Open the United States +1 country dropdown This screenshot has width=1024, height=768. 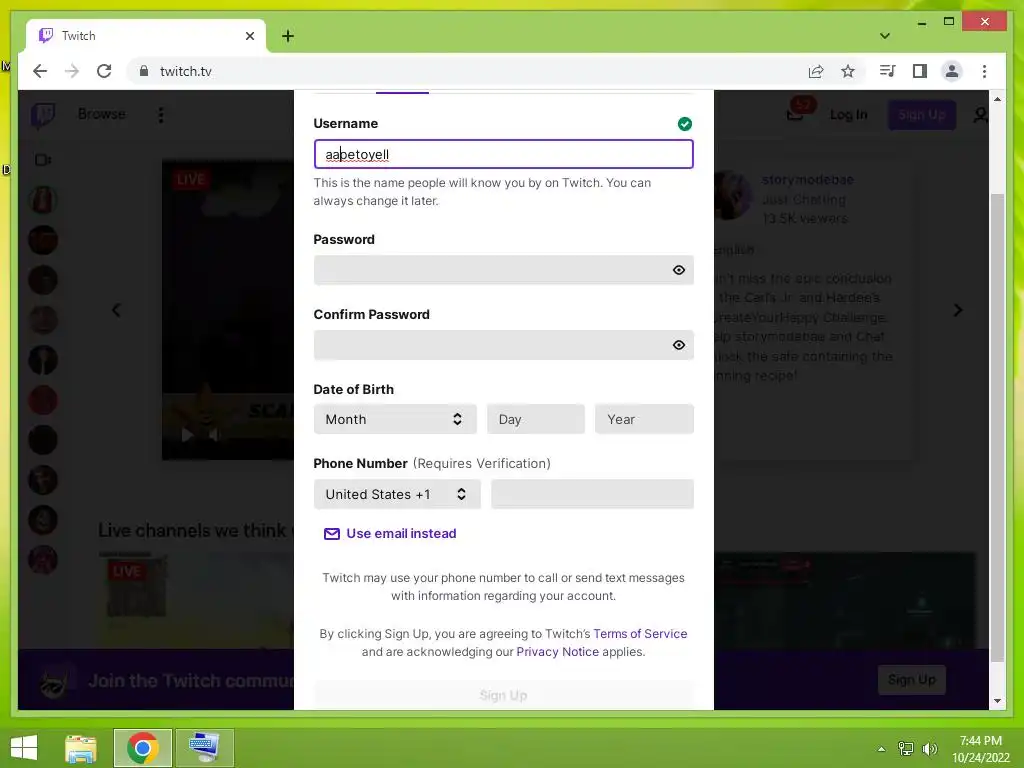pyautogui.click(x=397, y=494)
